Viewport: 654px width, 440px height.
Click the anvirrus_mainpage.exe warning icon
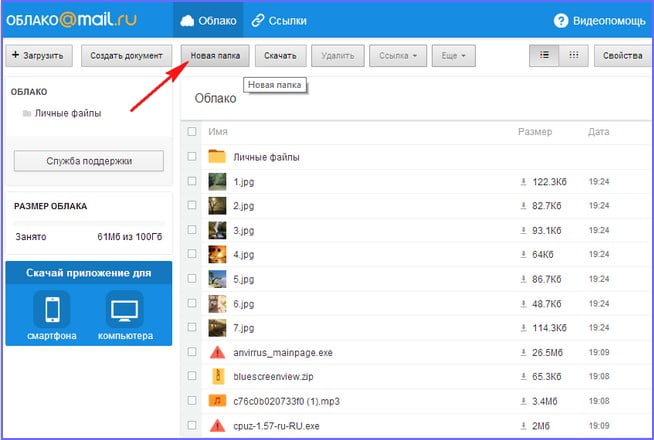(x=217, y=351)
